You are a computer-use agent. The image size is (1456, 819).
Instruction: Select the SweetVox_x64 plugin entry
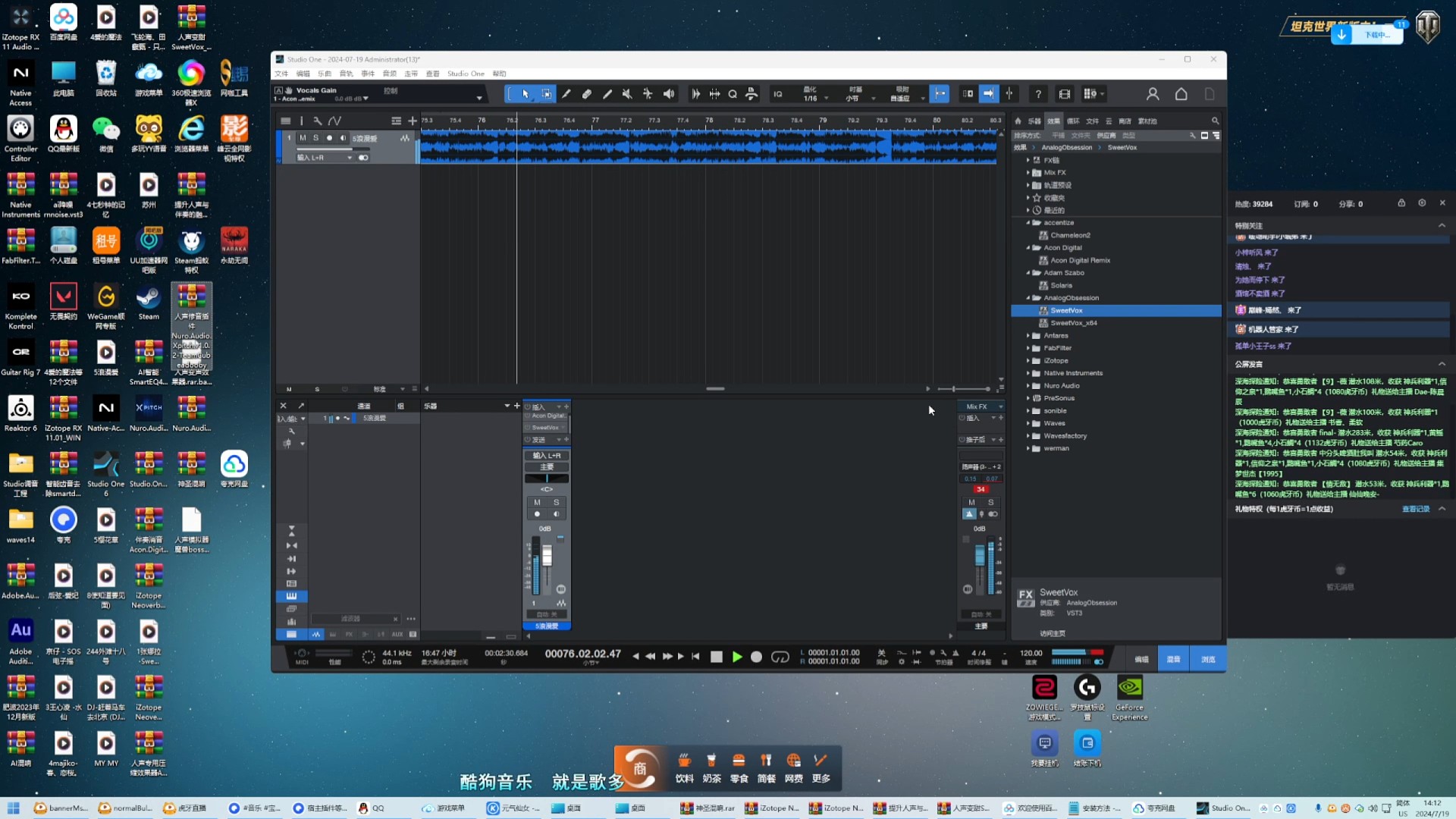(1073, 323)
